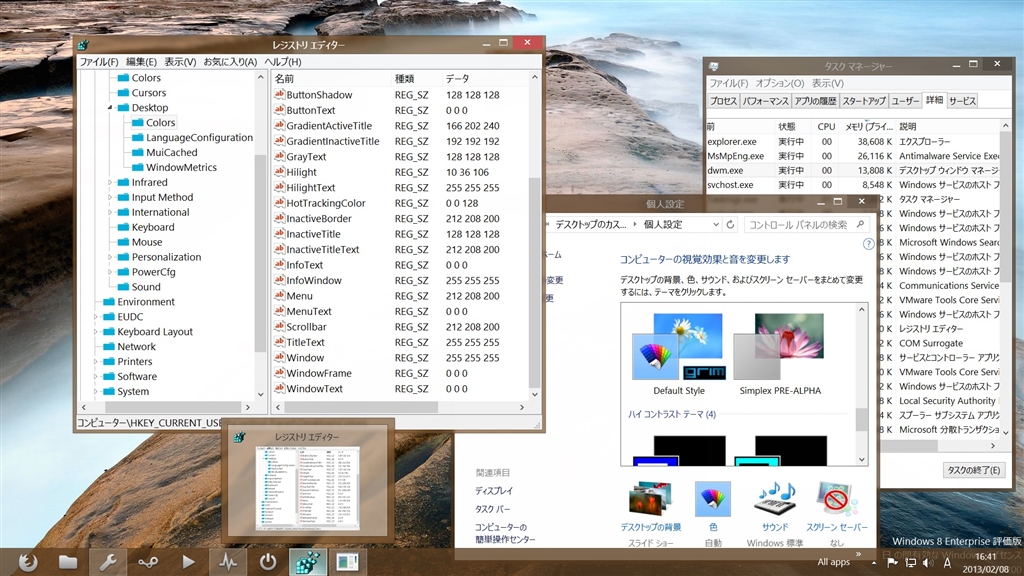The height and width of the screenshot is (576, 1024).
Task: Click the タスクの終了(E) button
Action: 973,470
